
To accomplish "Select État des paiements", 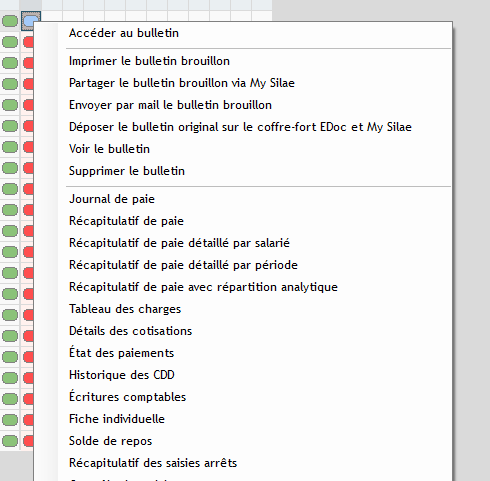I will (121, 353).
